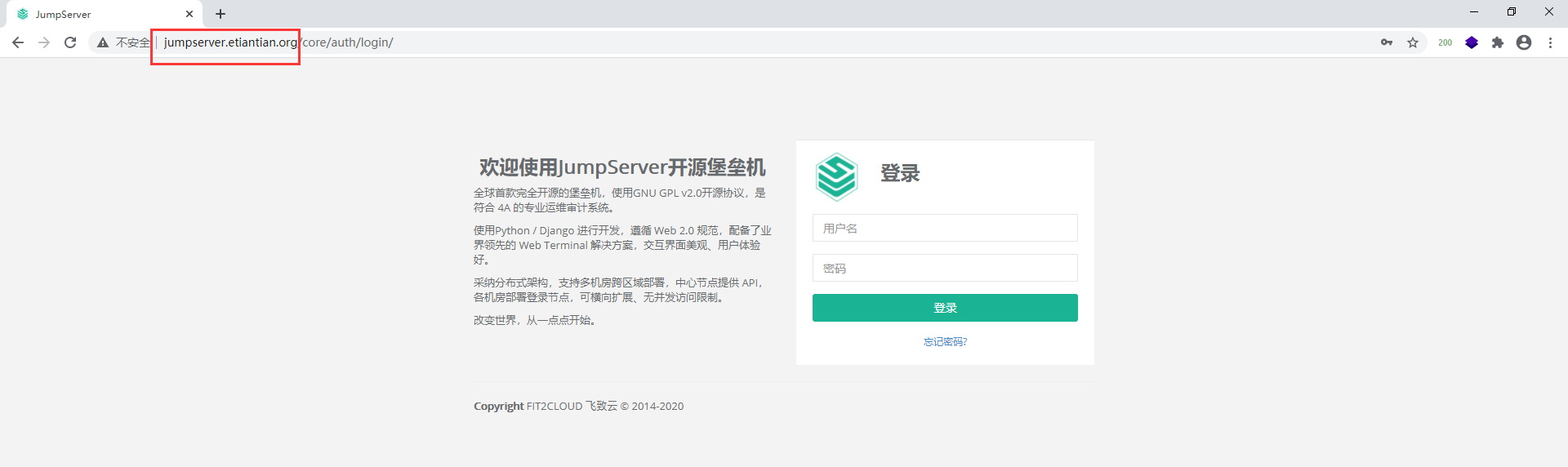This screenshot has height=467, width=1568.
Task: Restore down the Chrome window
Action: tap(1512, 11)
